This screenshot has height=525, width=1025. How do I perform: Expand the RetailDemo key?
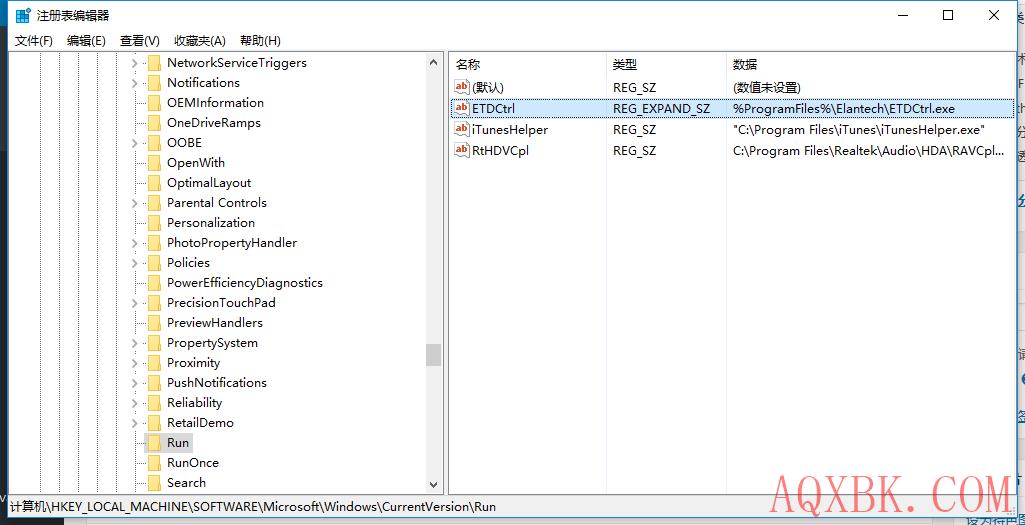[135, 423]
